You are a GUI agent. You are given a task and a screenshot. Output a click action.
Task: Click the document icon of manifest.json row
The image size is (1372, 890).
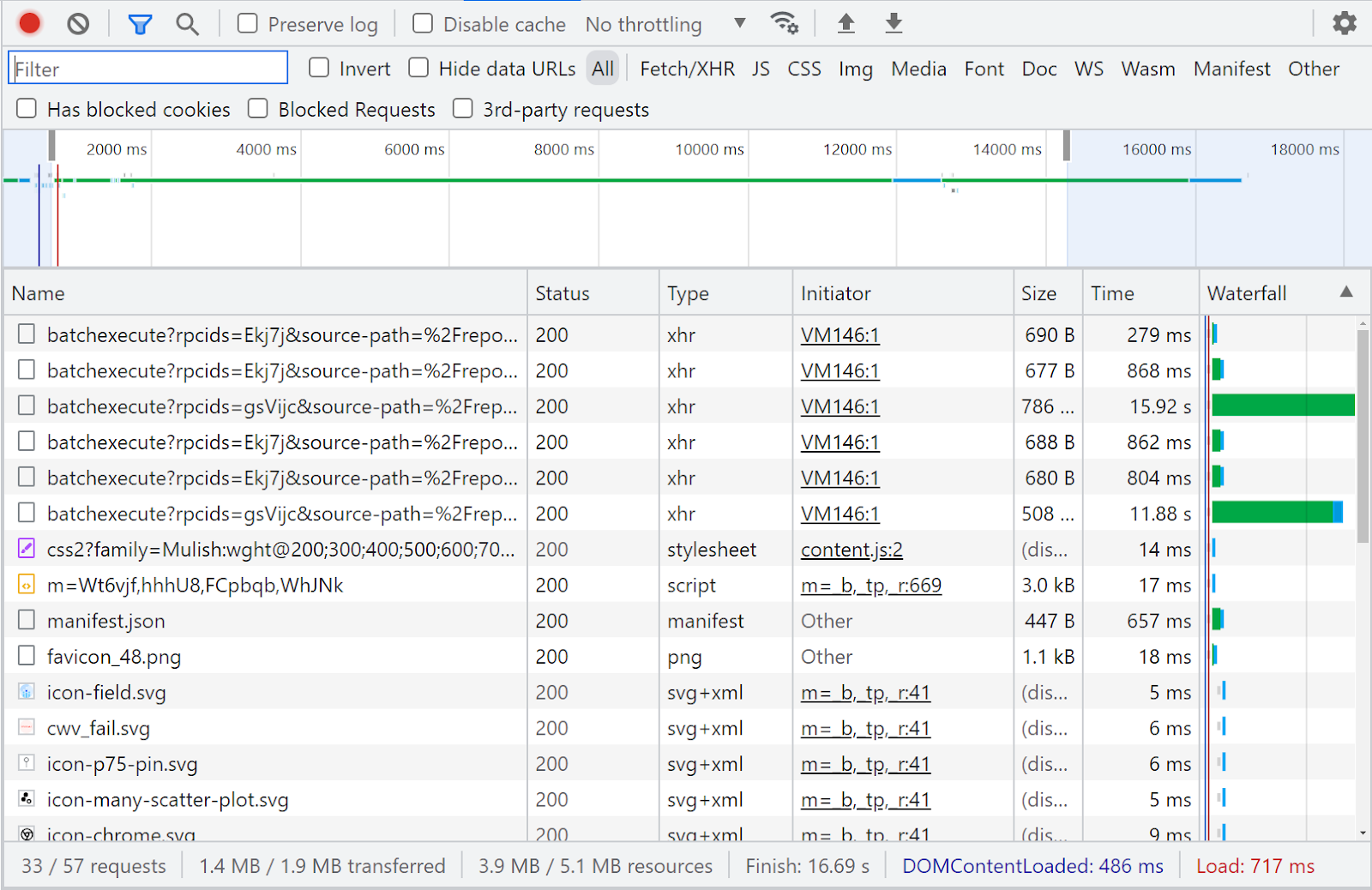point(27,620)
